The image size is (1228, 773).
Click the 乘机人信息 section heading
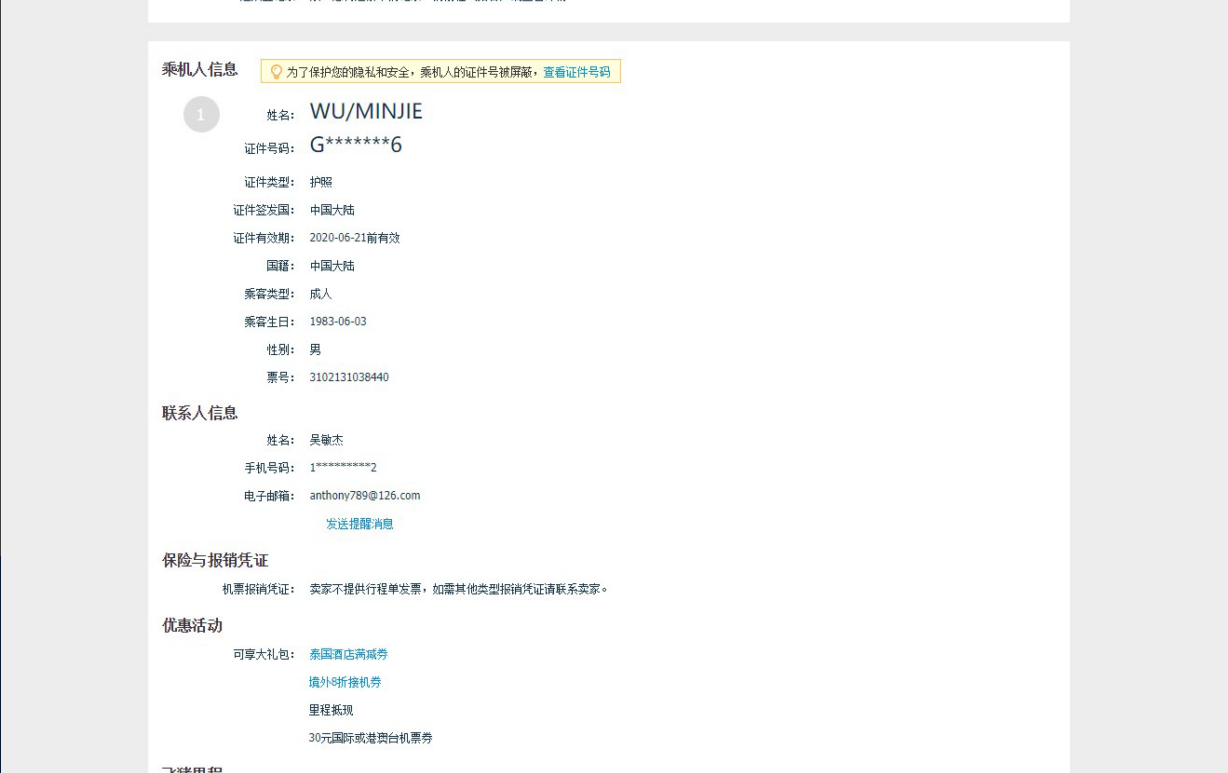(200, 69)
